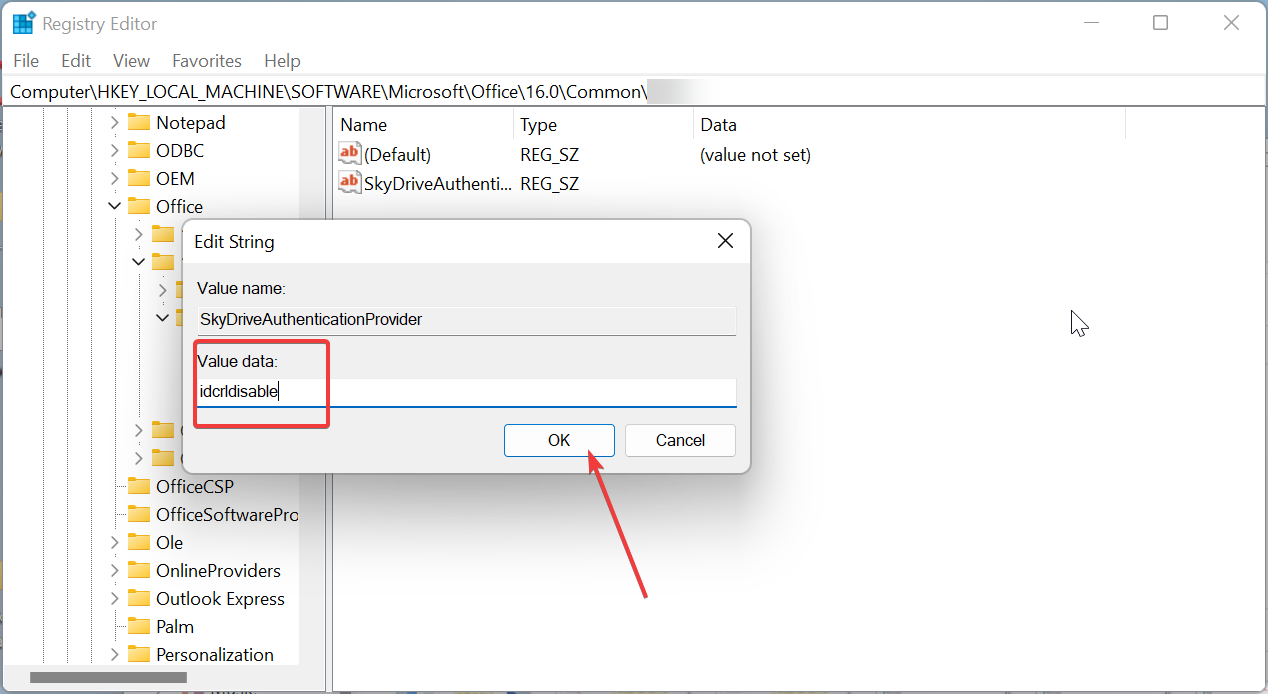Collapse the Office key
1268x694 pixels.
114,207
